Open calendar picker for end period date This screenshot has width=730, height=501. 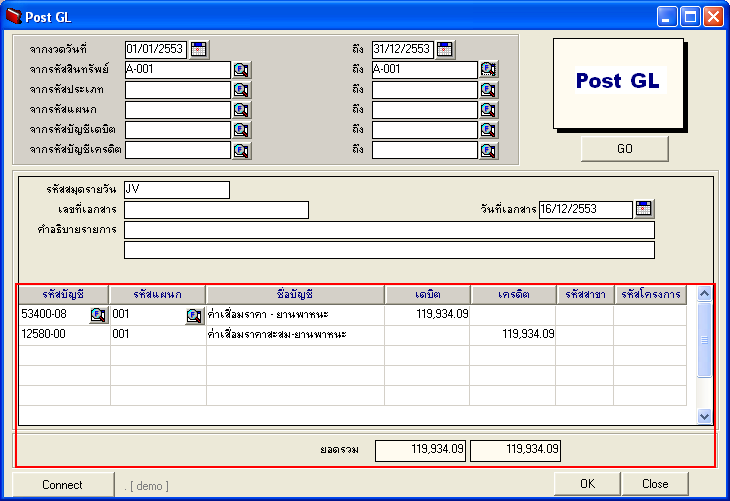(x=445, y=49)
